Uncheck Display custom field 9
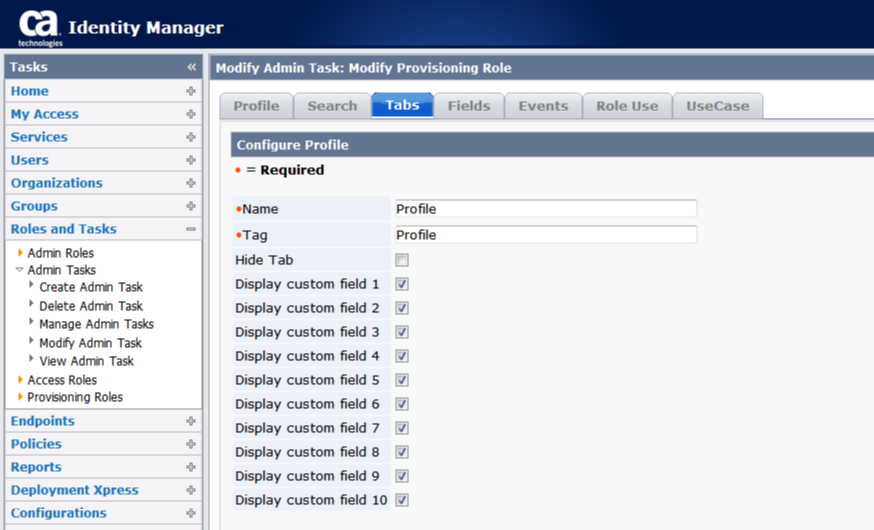This screenshot has width=874, height=530. tap(402, 475)
